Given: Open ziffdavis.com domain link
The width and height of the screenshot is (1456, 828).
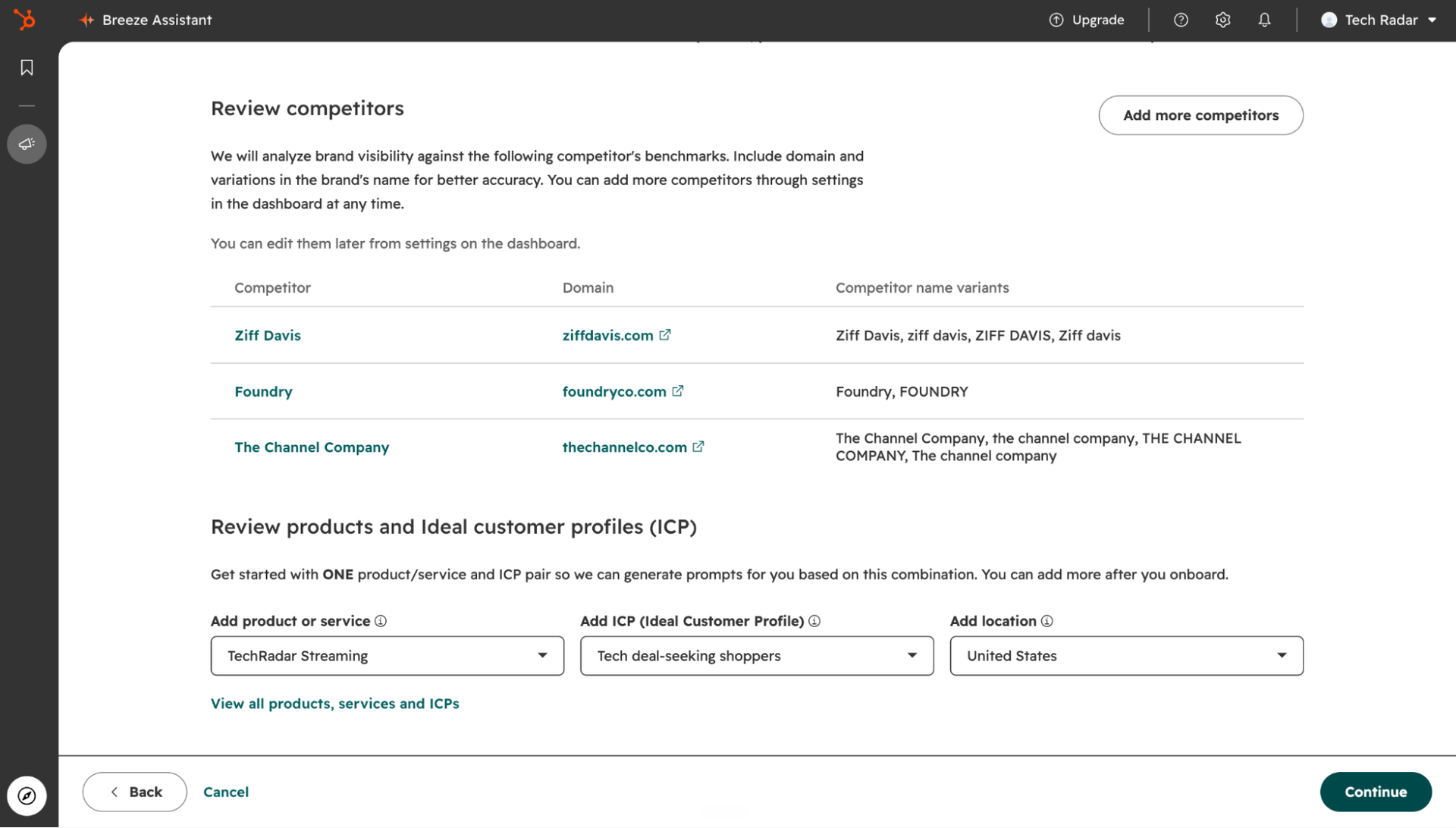Looking at the screenshot, I should (607, 335).
